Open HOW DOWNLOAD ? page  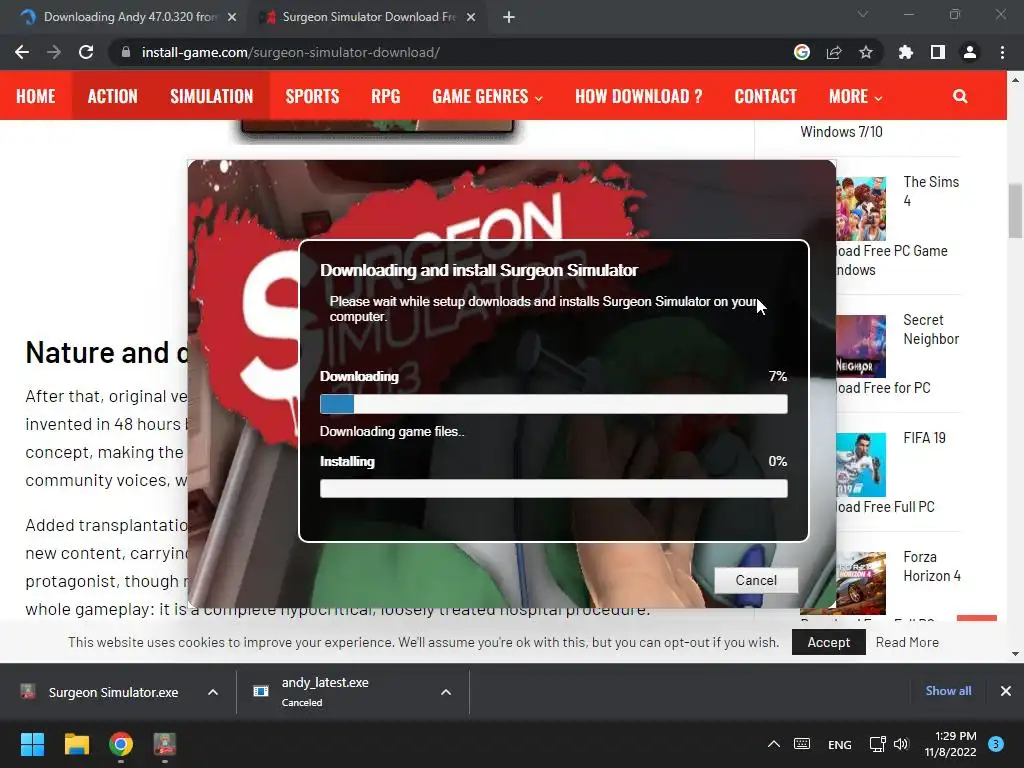coord(639,96)
